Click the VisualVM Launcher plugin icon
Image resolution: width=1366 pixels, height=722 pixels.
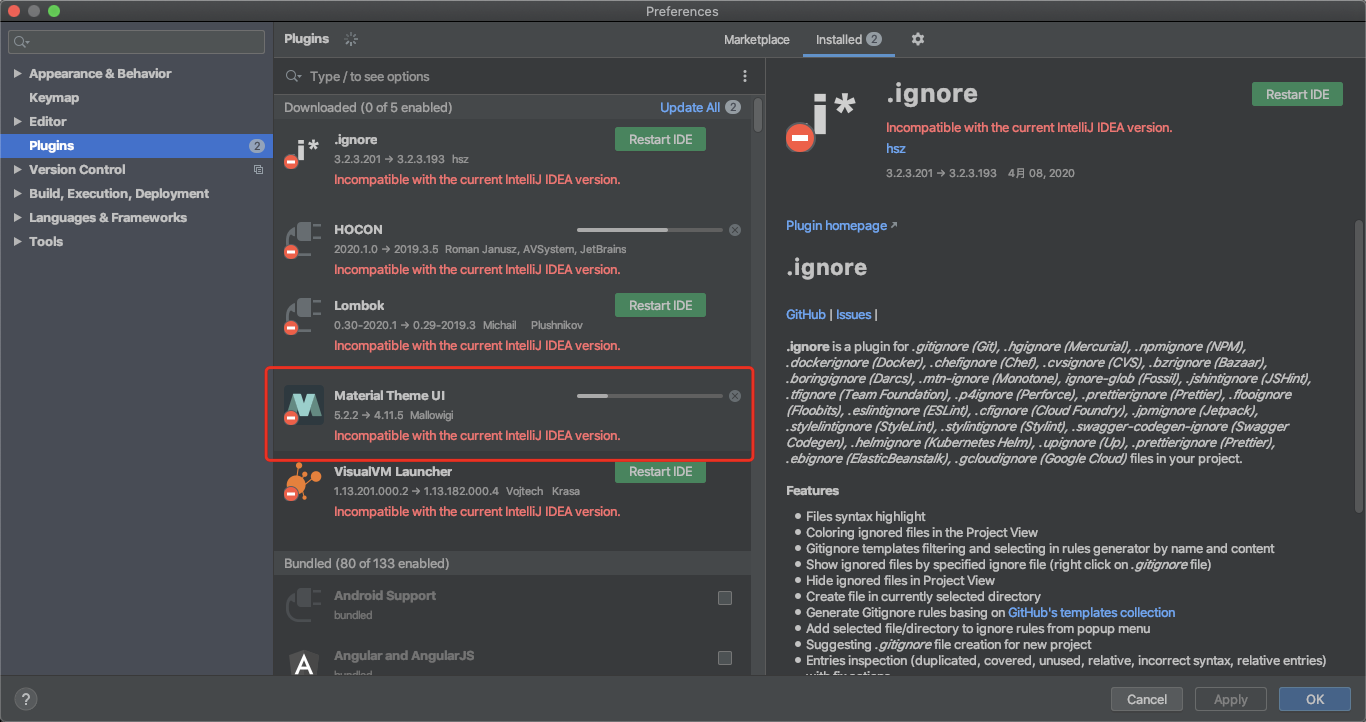click(303, 481)
